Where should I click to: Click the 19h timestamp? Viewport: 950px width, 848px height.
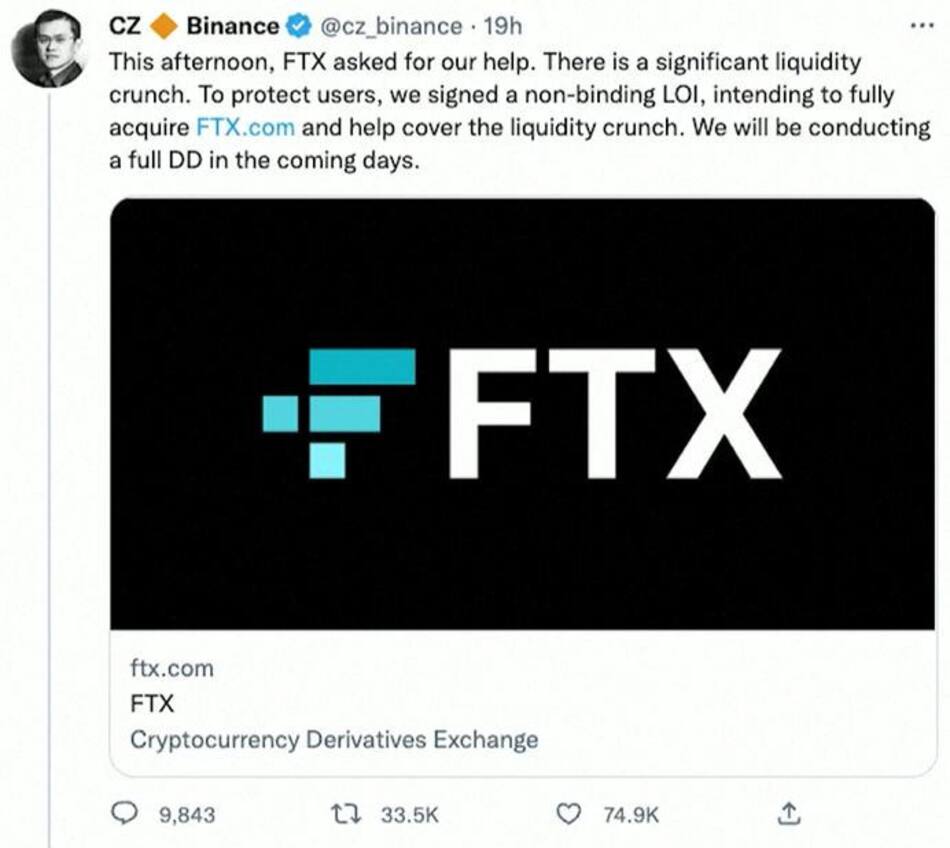502,27
